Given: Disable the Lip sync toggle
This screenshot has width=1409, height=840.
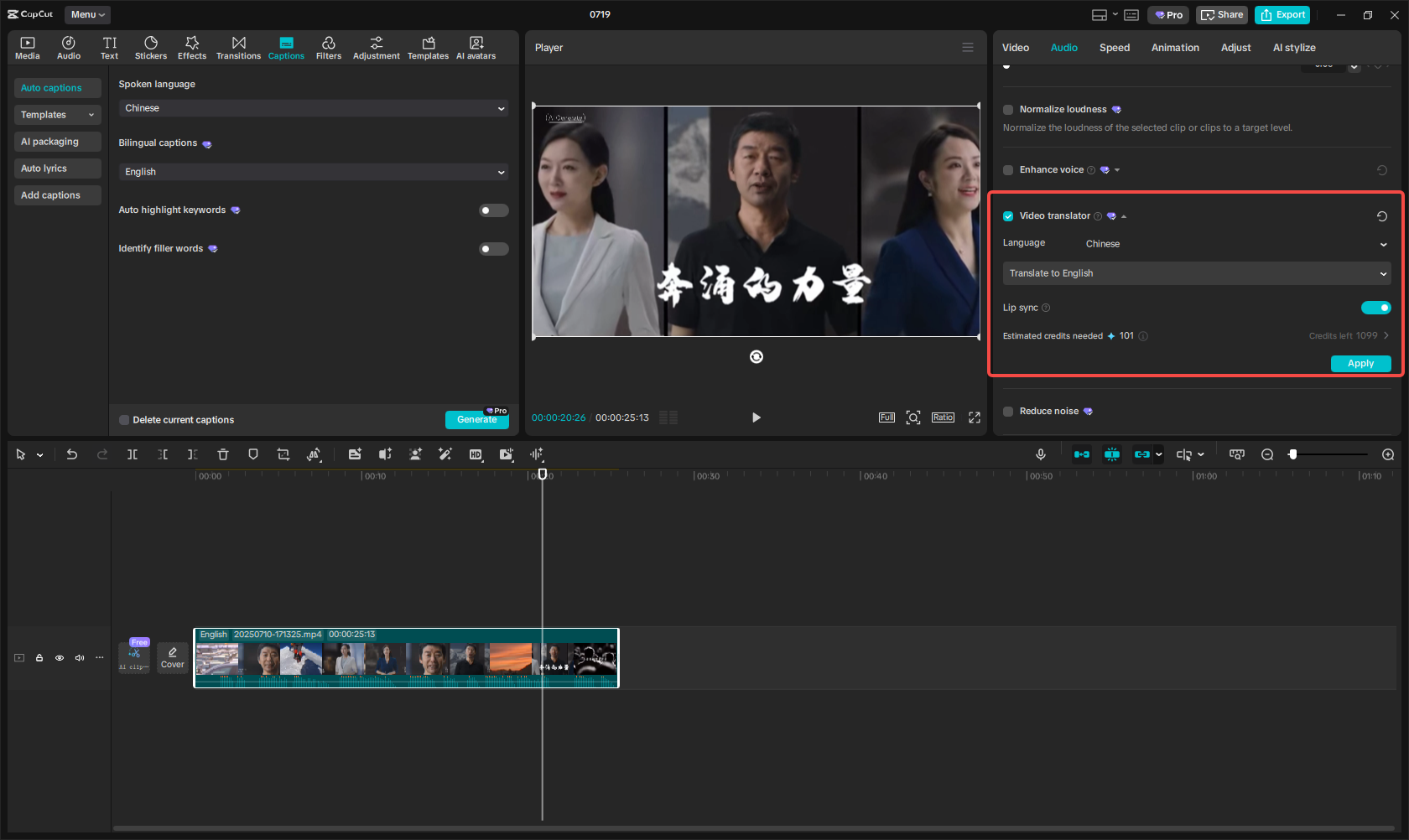Looking at the screenshot, I should 1375,308.
